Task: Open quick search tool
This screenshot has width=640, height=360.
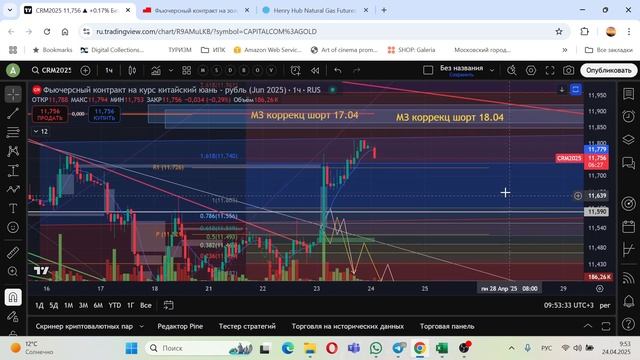Action: pyautogui.click(x=511, y=70)
